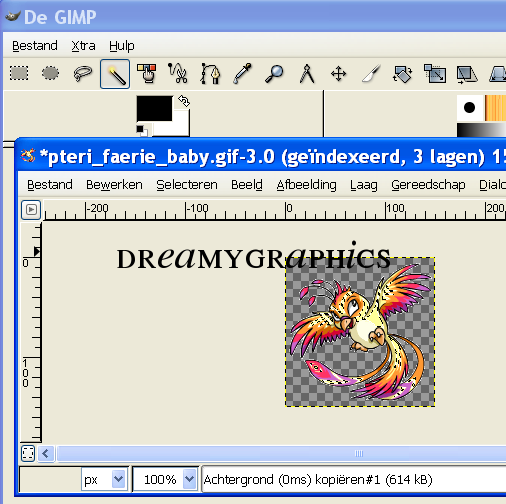The width and height of the screenshot is (506, 504).
Task: Select the Color Picker eyedropper tool
Action: (x=242, y=73)
